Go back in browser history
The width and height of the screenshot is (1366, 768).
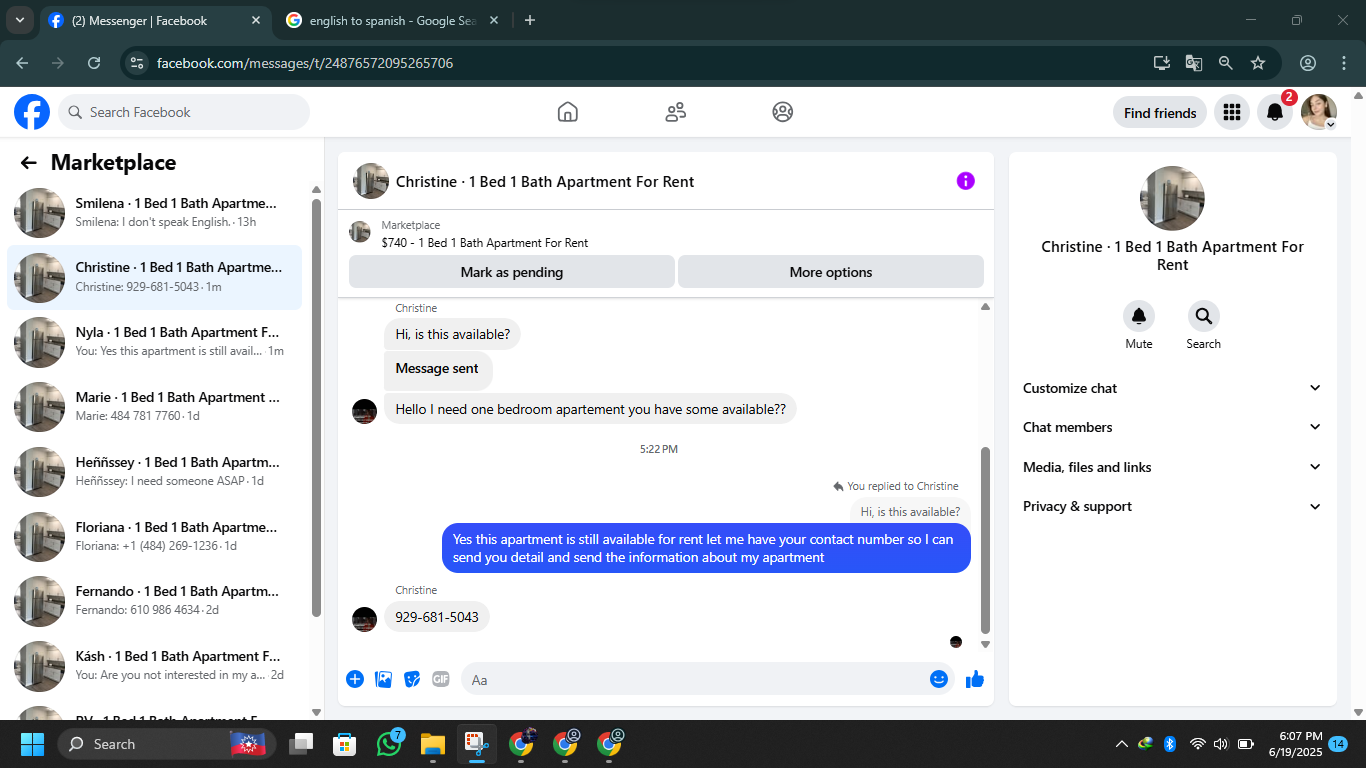(22, 63)
